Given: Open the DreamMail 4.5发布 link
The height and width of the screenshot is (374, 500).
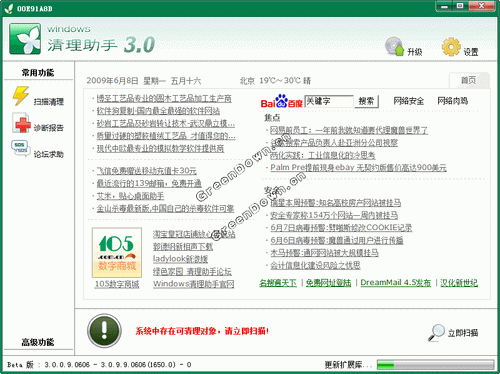Looking at the screenshot, I should pyautogui.click(x=396, y=283).
